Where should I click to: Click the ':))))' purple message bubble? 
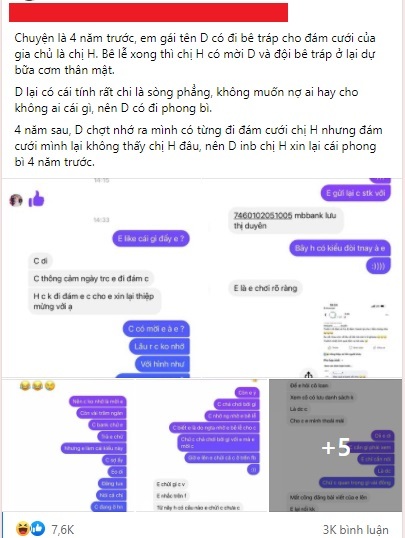click(378, 266)
